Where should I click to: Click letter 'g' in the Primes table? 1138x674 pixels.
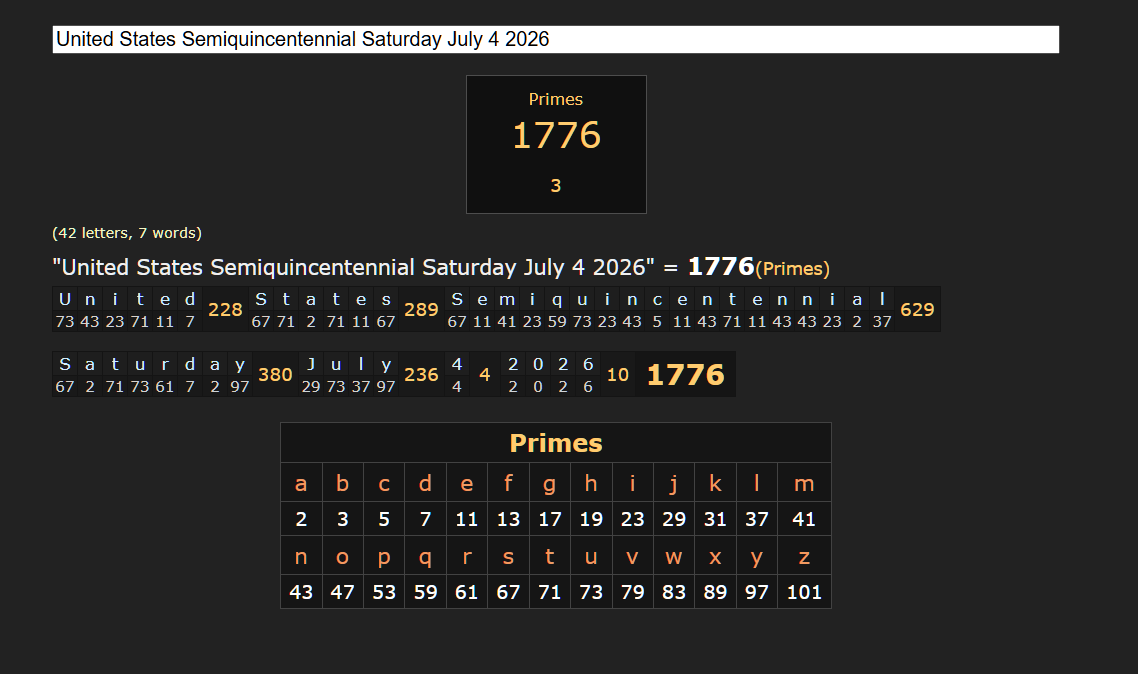[x=549, y=485]
